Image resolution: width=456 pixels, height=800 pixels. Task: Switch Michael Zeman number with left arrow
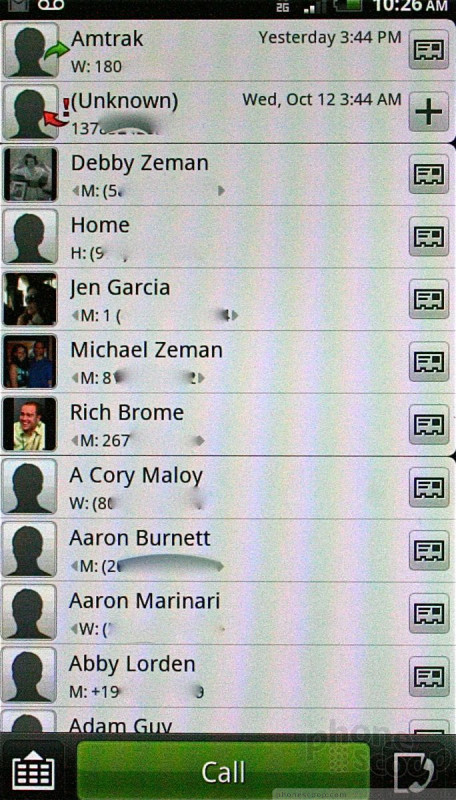pos(75,378)
